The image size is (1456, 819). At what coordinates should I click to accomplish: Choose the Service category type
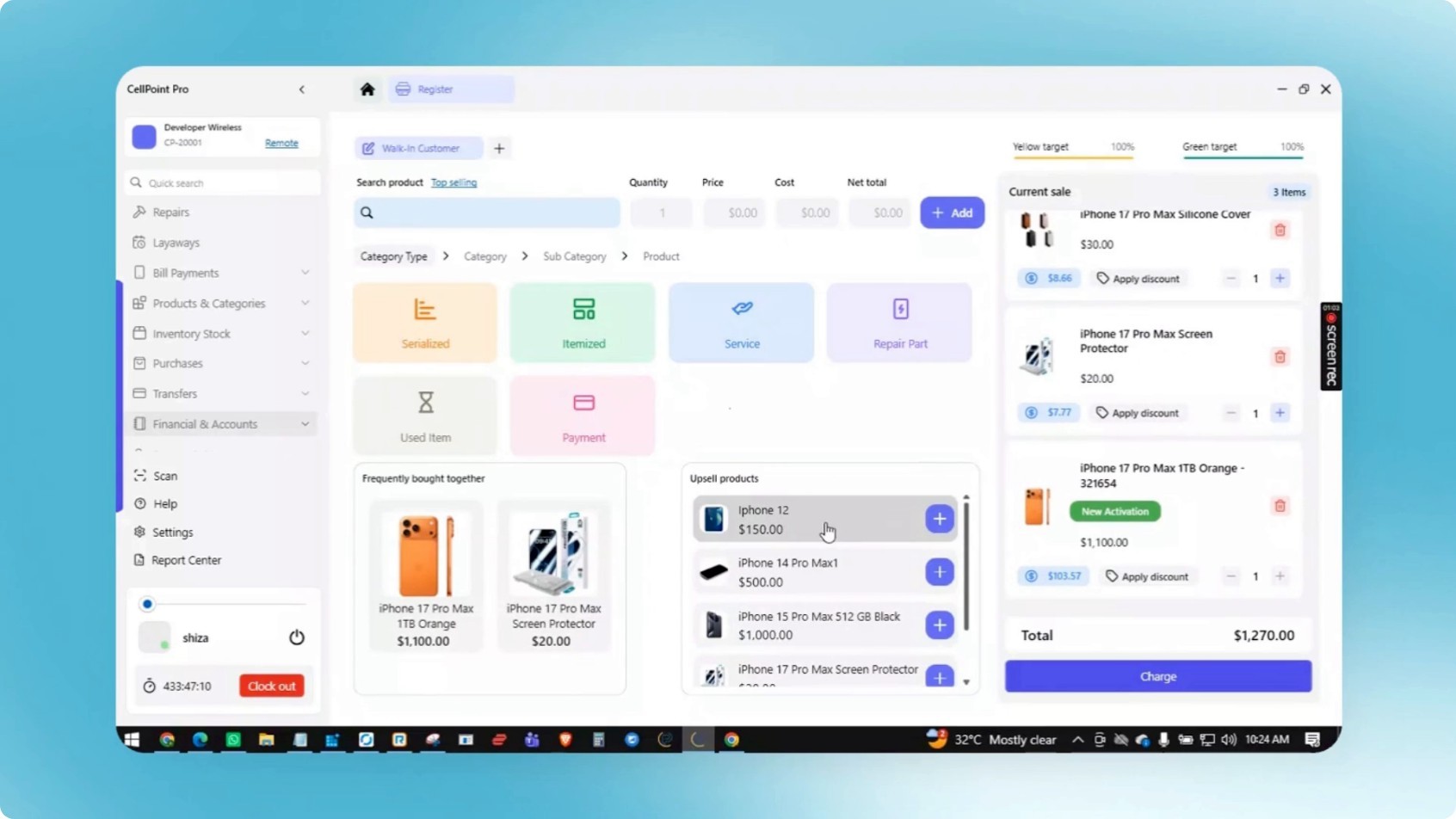tap(742, 323)
